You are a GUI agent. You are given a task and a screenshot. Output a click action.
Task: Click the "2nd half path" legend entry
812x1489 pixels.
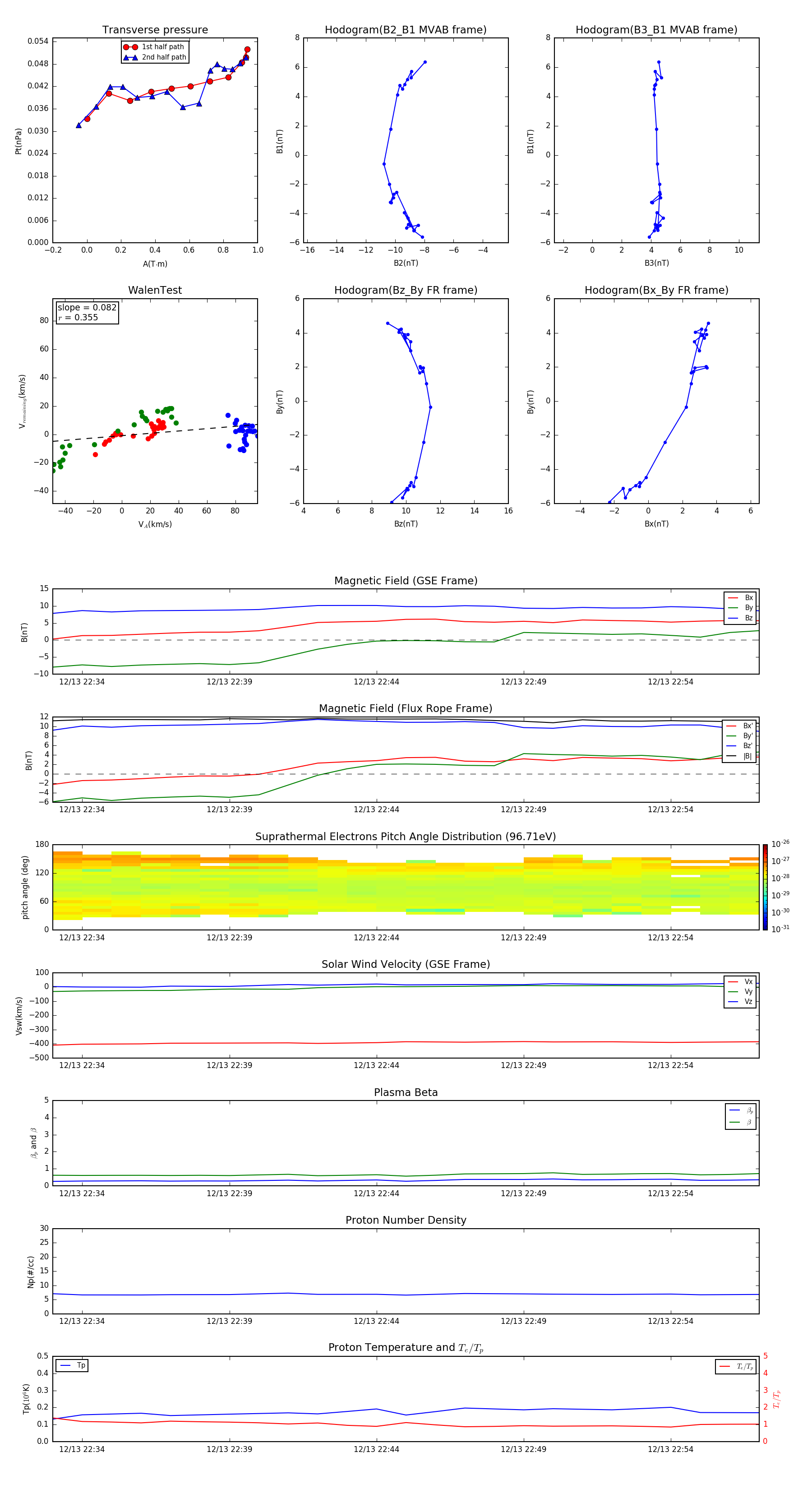[x=155, y=57]
